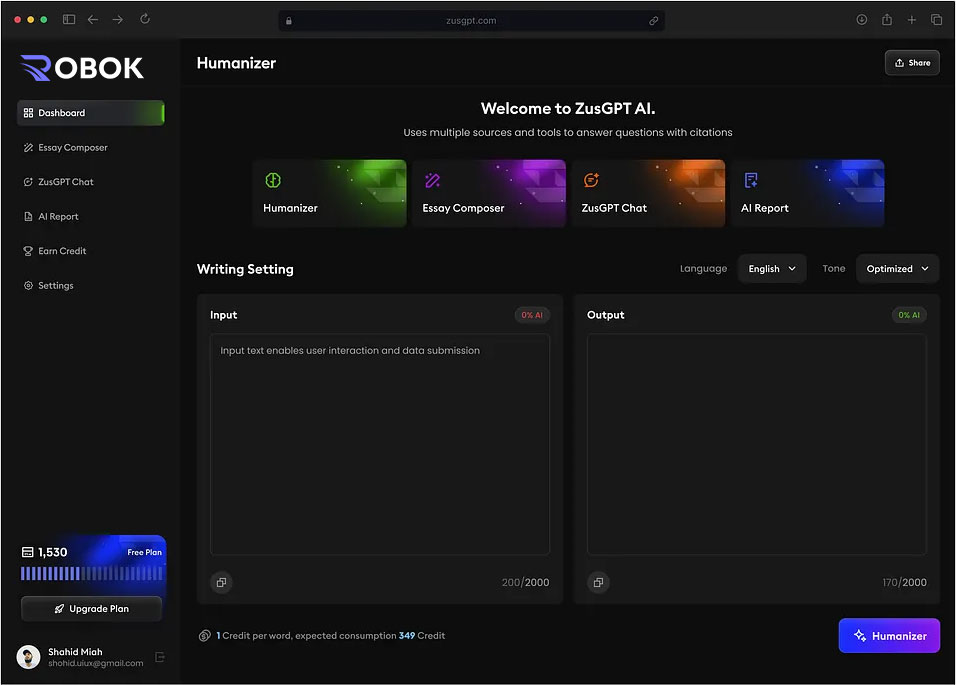Copy input text using the copy icon
The height and width of the screenshot is (685, 956).
pyautogui.click(x=221, y=582)
